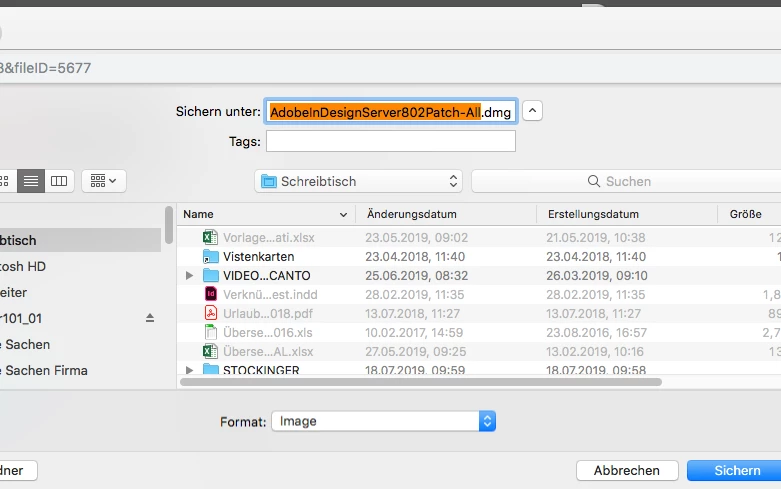
Task: Click the VIDEO...CANTO folder name
Action: coord(266,275)
